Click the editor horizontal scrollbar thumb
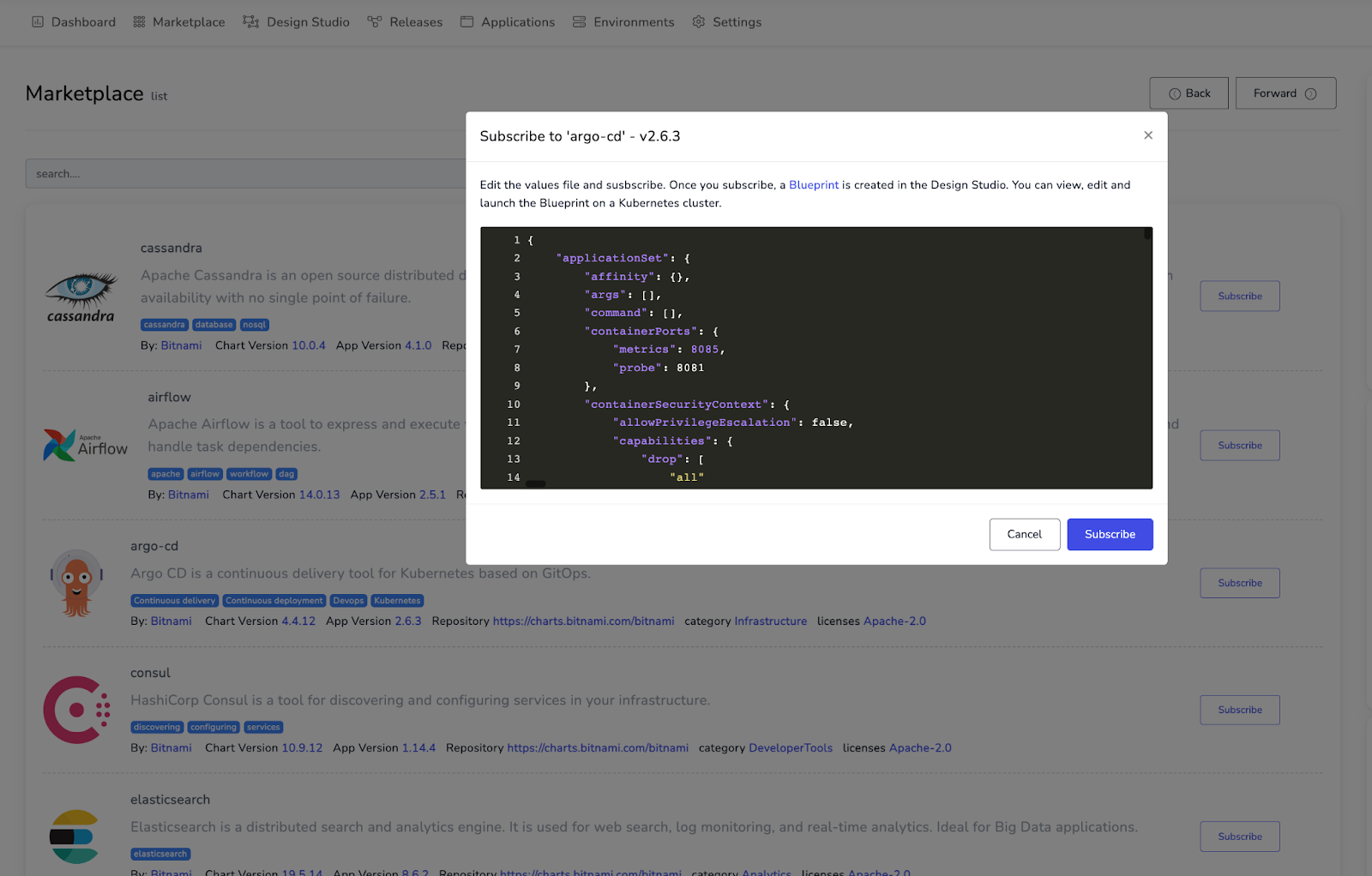 pyautogui.click(x=535, y=484)
